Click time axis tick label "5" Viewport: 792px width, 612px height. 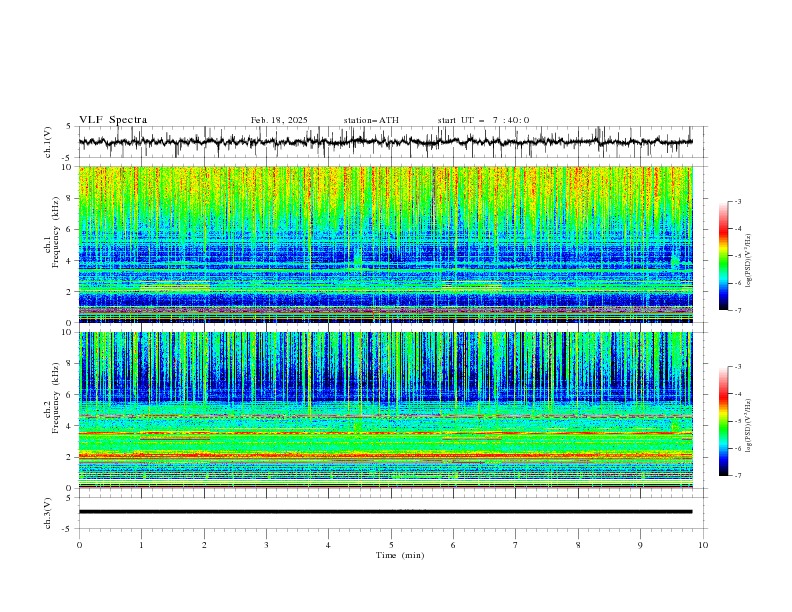391,545
